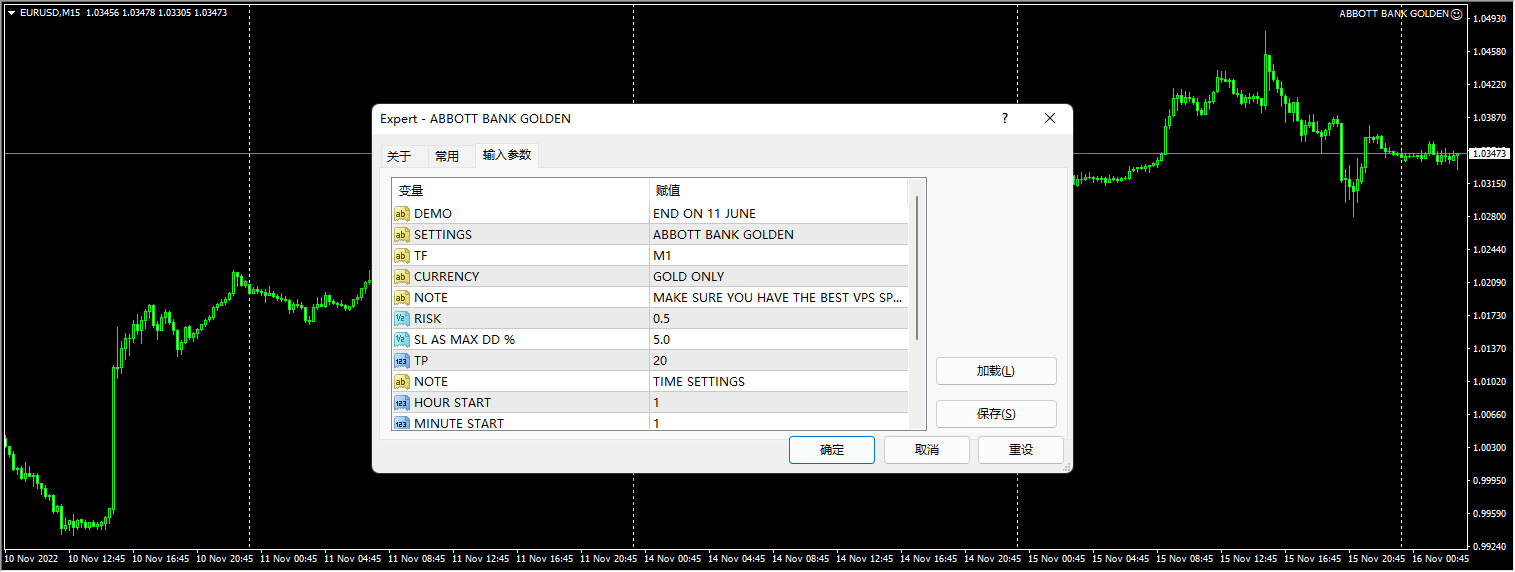Click the 10 Nov 2022 date label on time axis
Image resolution: width=1515 pixels, height=572 pixels.
(32, 558)
